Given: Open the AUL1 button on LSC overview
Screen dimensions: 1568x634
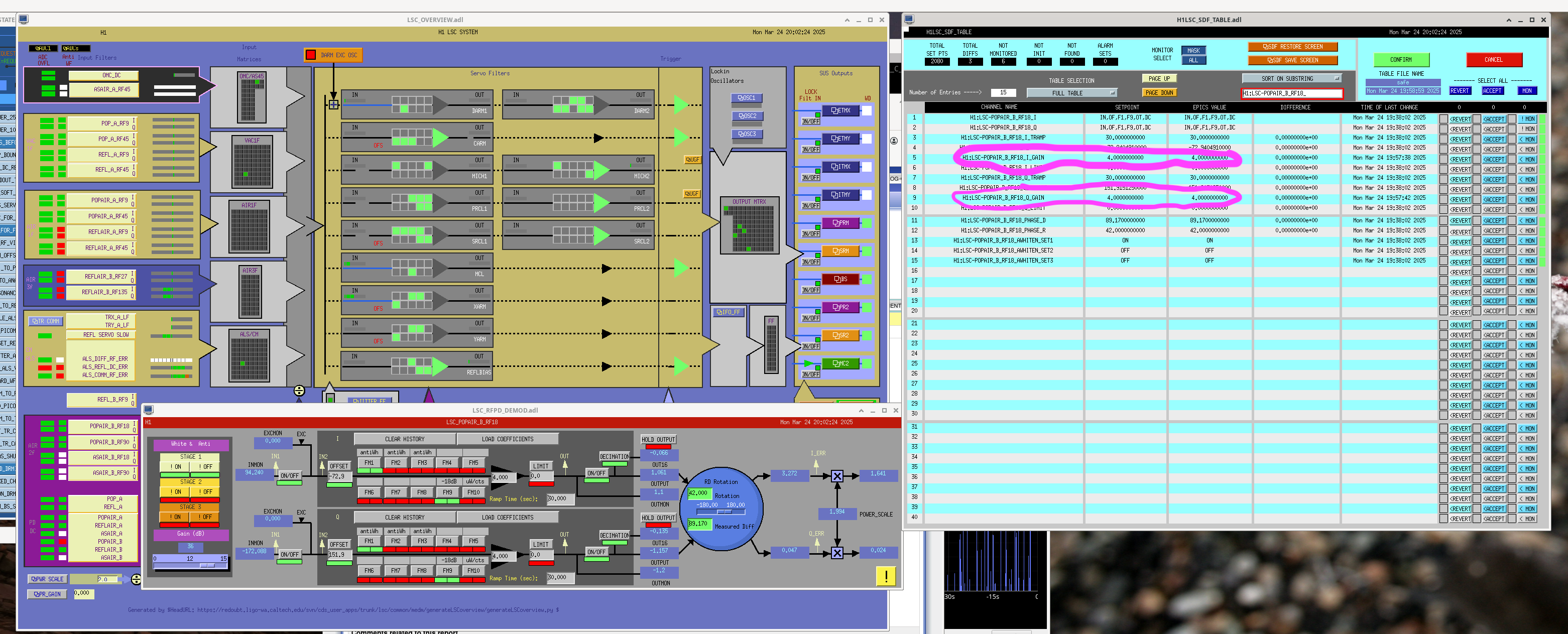Looking at the screenshot, I should click(43, 48).
